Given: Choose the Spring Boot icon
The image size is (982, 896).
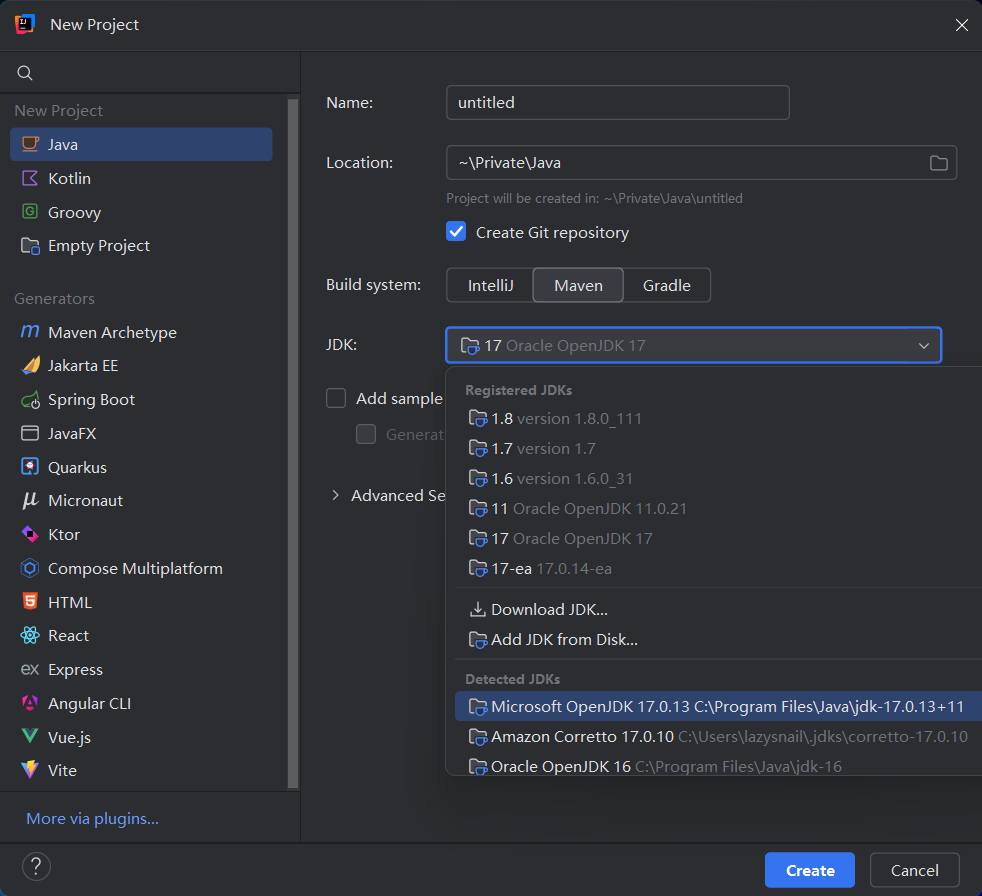Looking at the screenshot, I should pyautogui.click(x=30, y=399).
